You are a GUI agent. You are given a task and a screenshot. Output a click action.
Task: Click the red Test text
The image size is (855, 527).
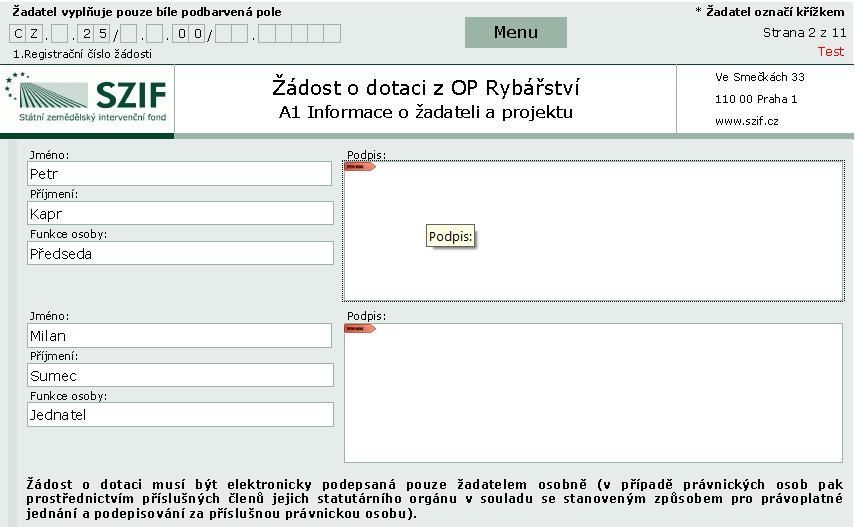(x=831, y=52)
